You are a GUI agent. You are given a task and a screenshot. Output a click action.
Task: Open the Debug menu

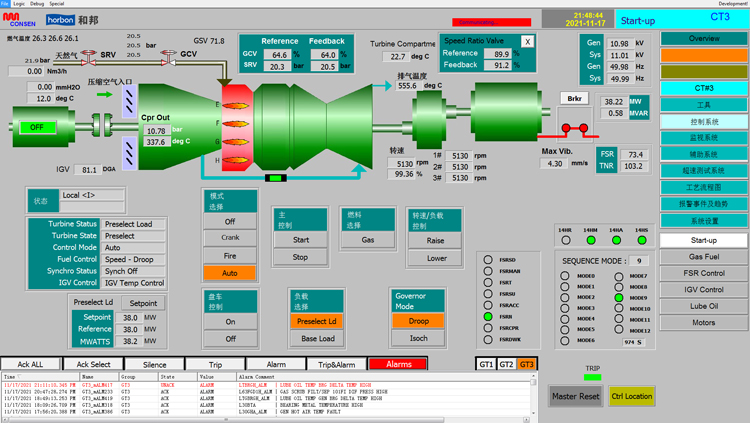pyautogui.click(x=39, y=4)
